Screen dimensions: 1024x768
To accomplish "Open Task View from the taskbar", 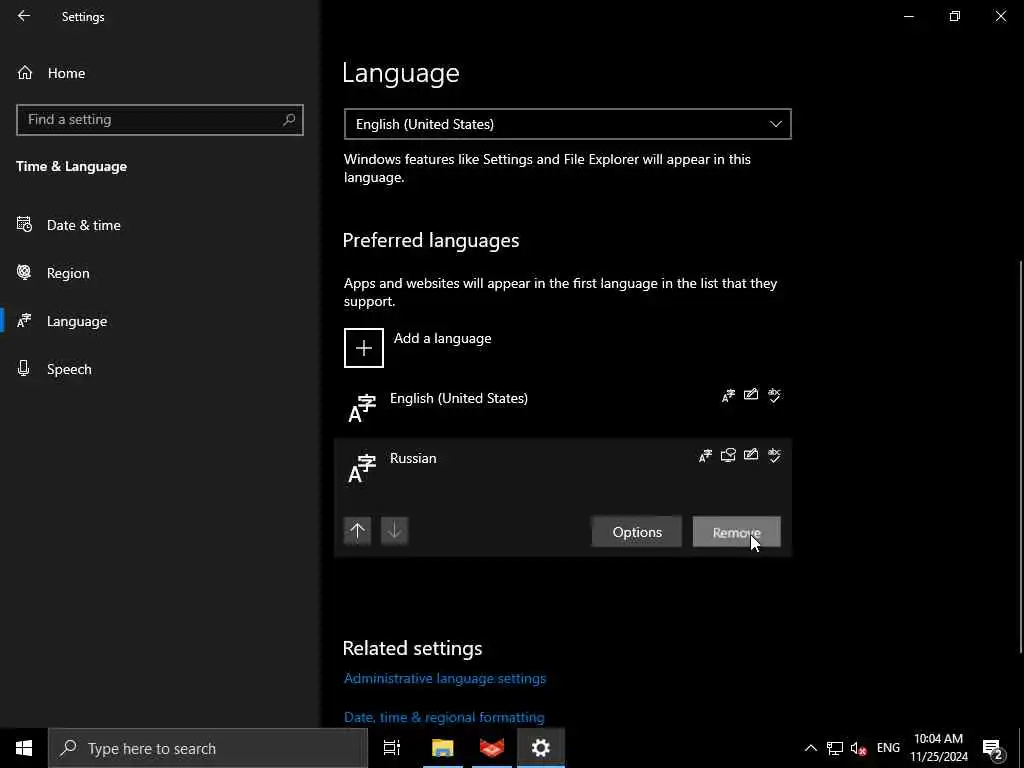I will 392,748.
